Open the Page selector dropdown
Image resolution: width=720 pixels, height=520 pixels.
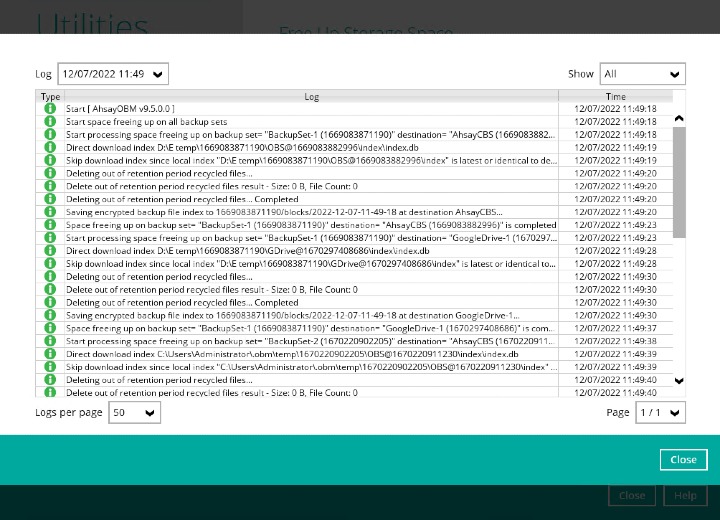point(661,413)
